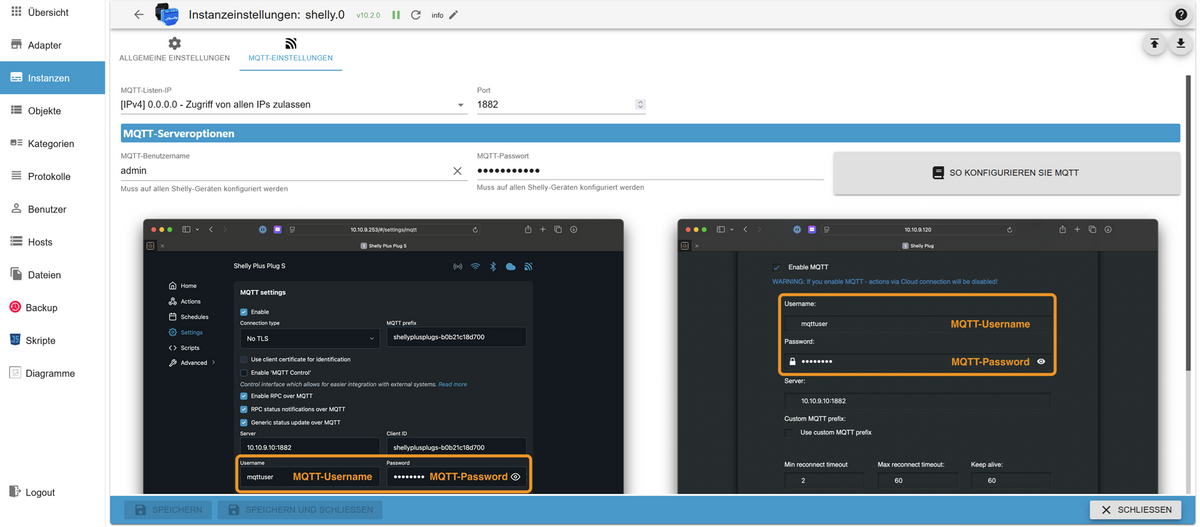This screenshot has height=527, width=1200.
Task: Click Speichern und Schliessen button
Action: pos(301,510)
